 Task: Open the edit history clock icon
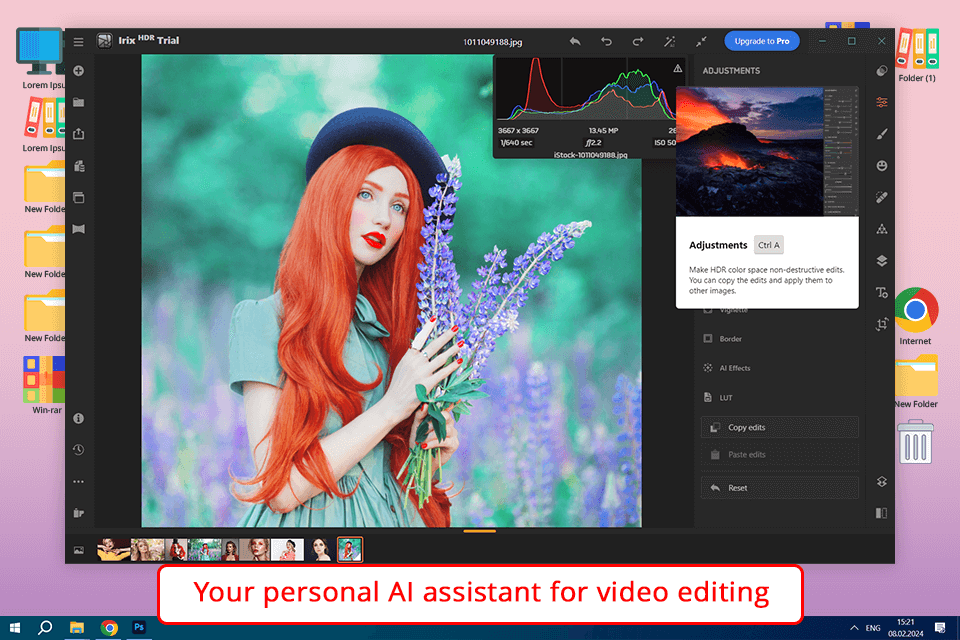[78, 450]
